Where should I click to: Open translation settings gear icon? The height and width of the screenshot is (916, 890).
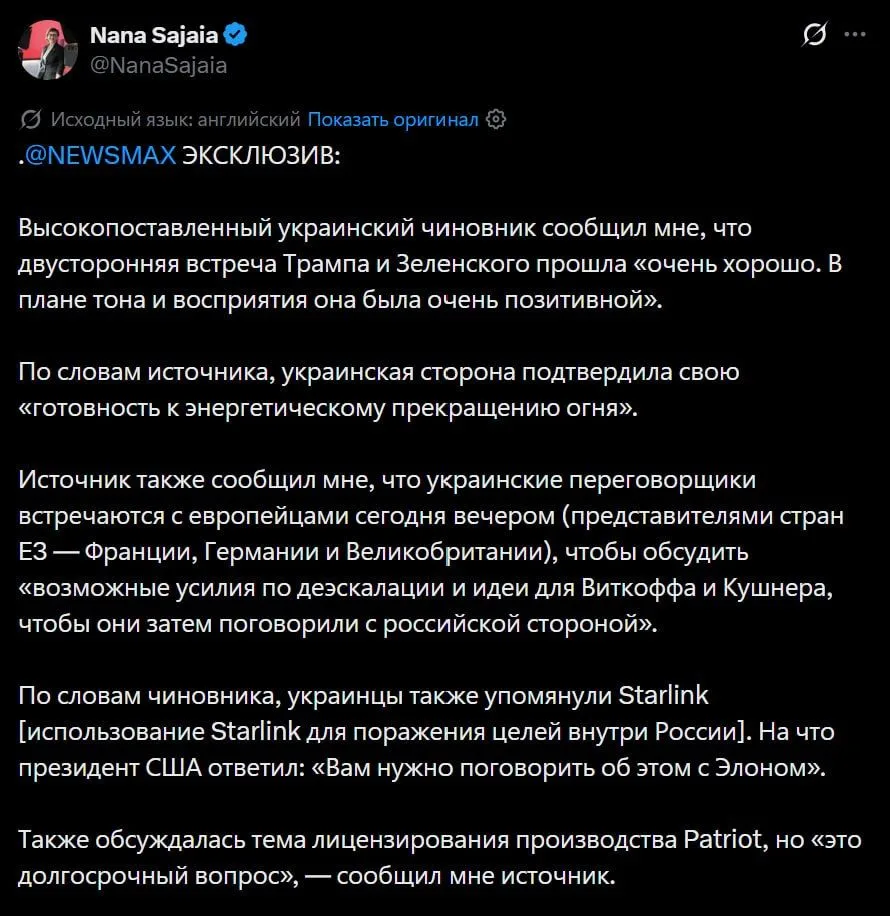[496, 119]
